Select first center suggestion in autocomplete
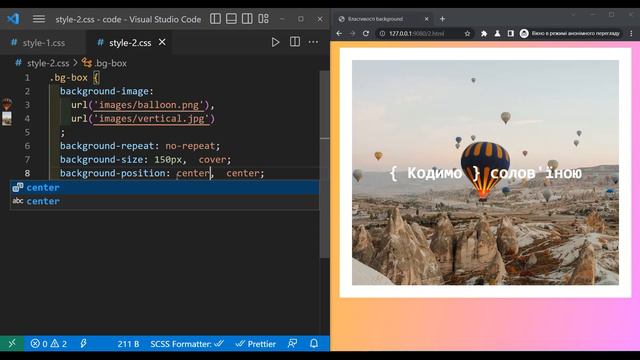 [164, 187]
